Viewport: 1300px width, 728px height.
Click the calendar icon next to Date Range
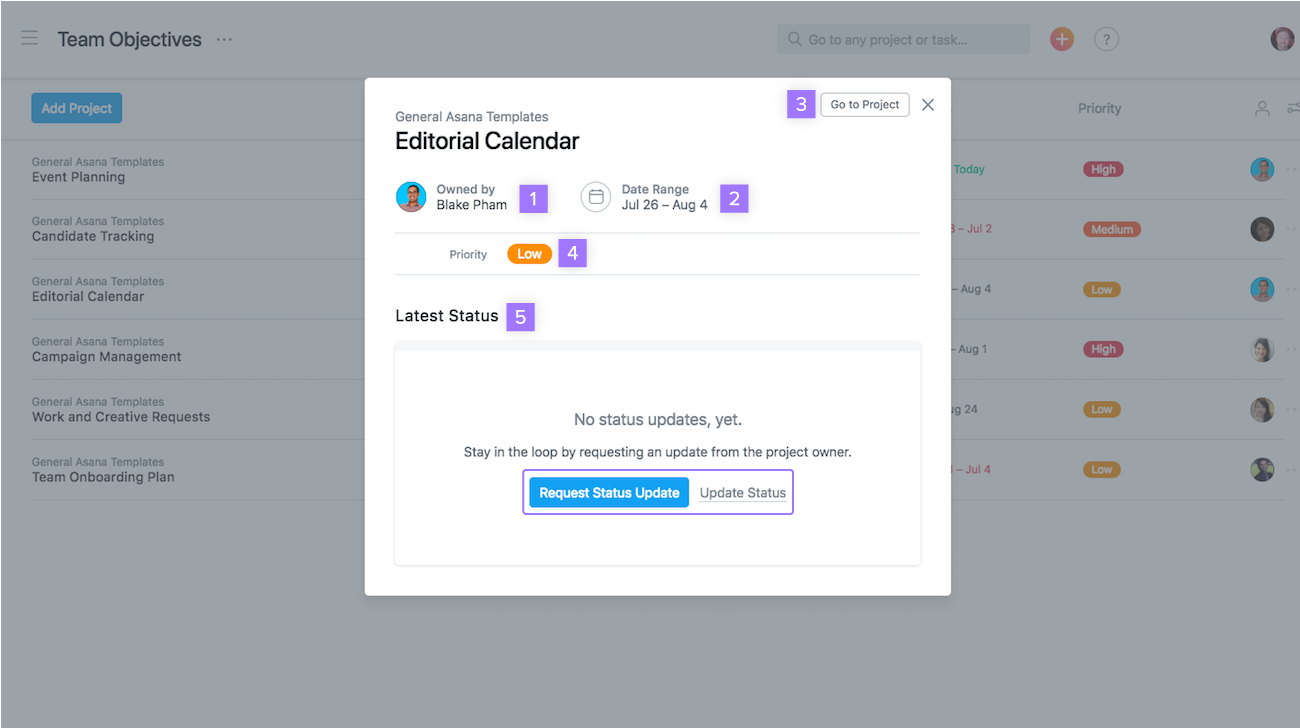(596, 197)
